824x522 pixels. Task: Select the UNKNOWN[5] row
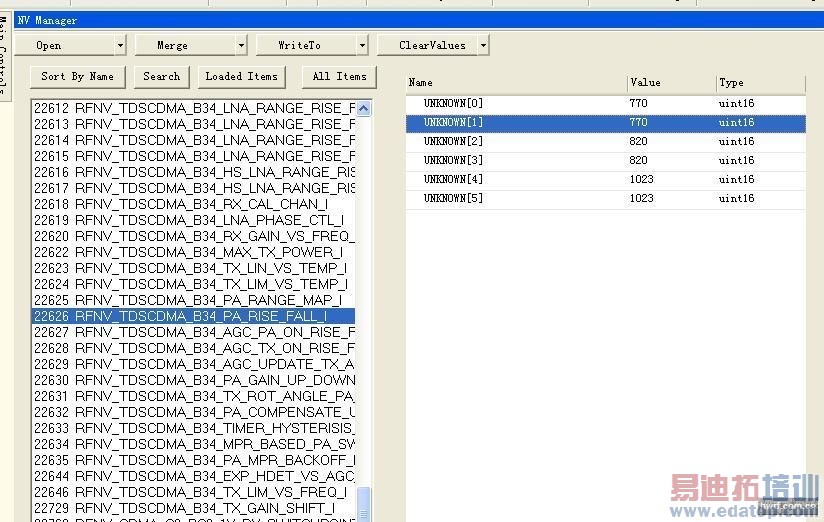click(605, 199)
